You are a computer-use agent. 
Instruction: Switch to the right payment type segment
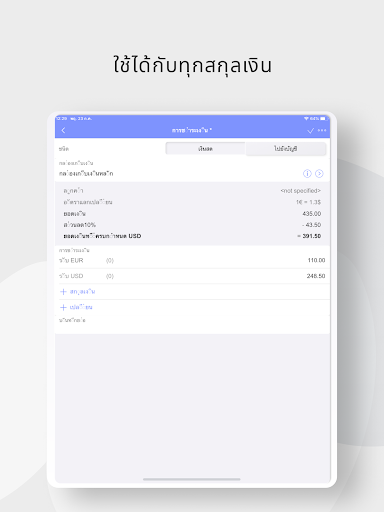tap(286, 149)
